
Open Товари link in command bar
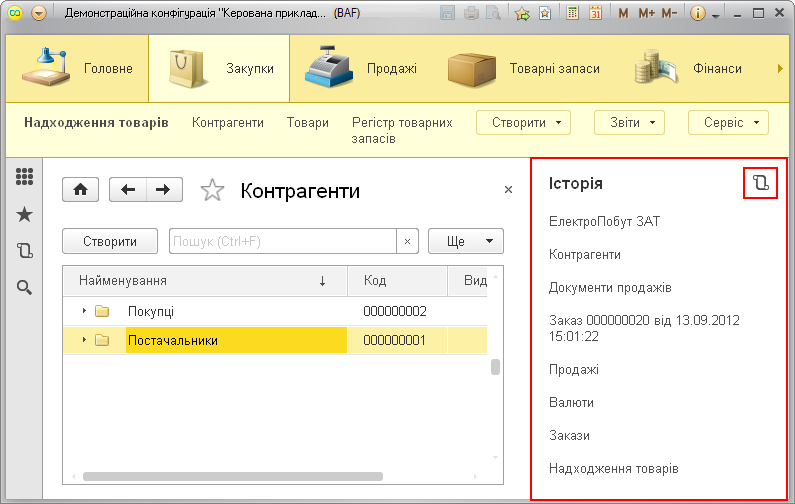tap(308, 123)
